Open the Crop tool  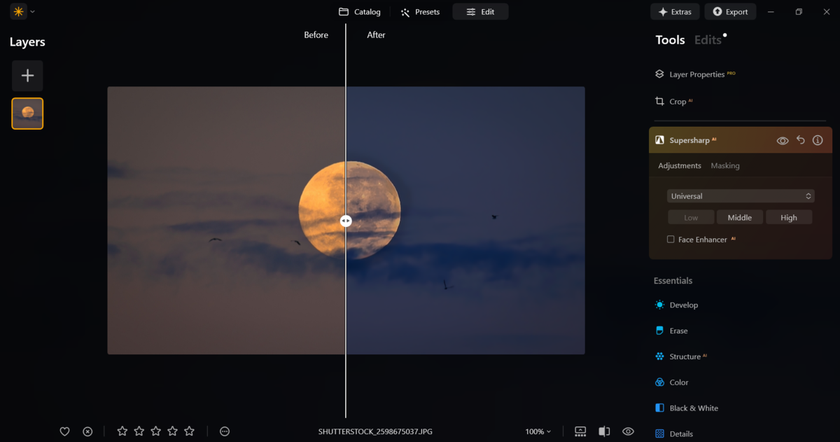(673, 101)
